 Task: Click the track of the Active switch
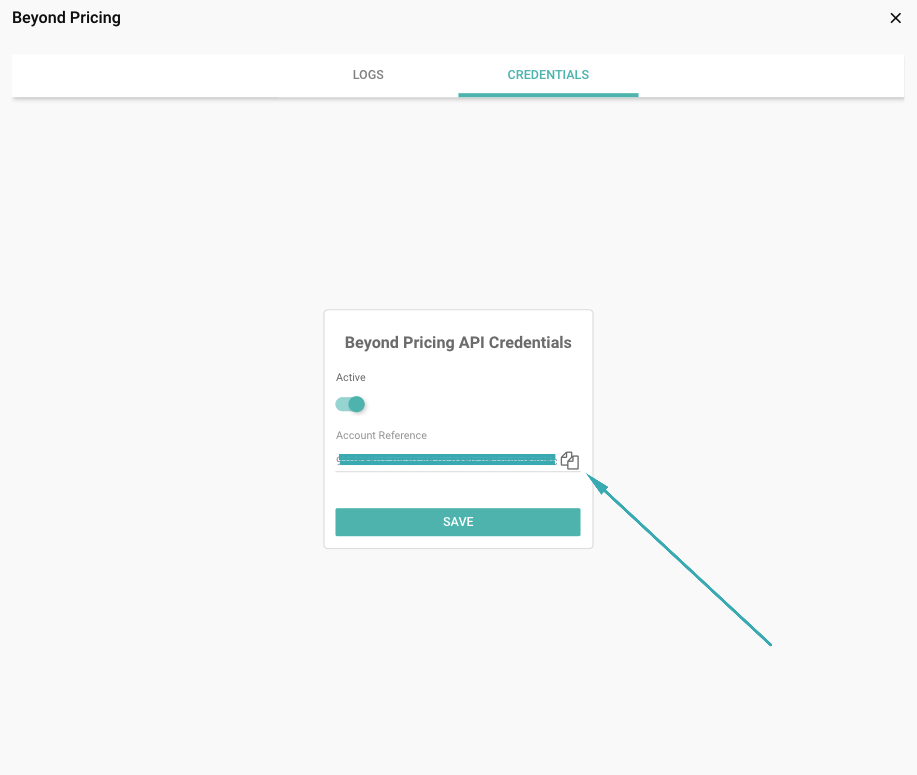pyautogui.click(x=341, y=404)
